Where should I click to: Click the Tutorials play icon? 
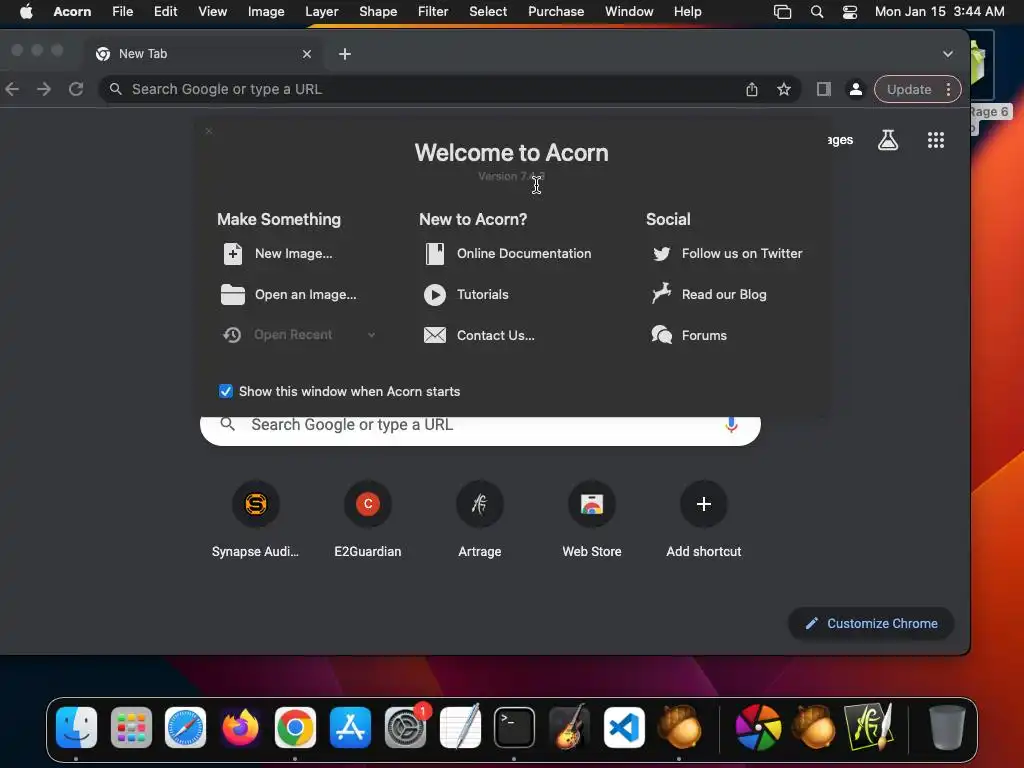point(435,295)
